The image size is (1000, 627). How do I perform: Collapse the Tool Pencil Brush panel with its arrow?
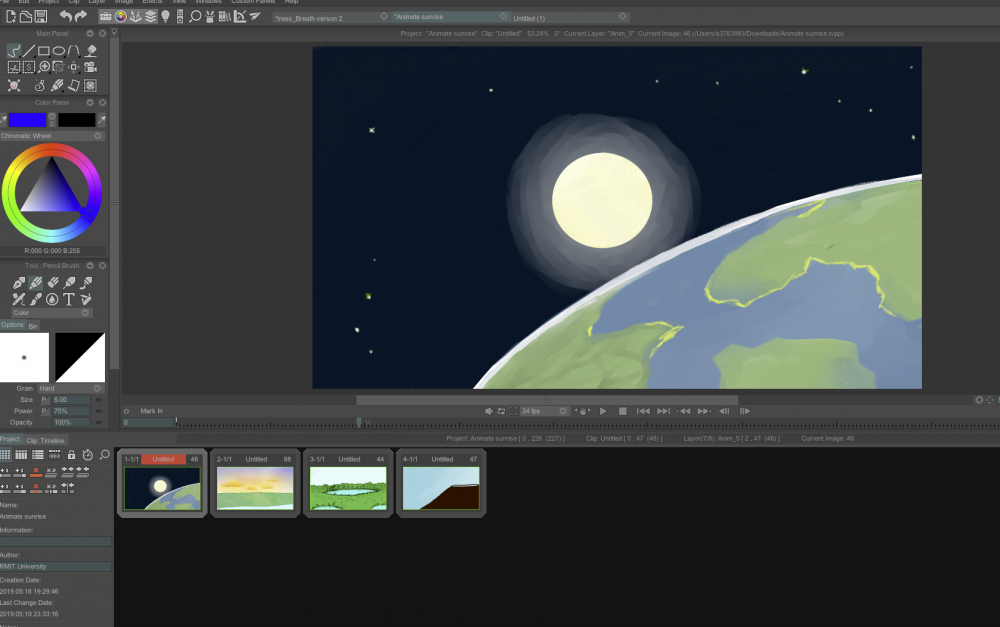coord(90,266)
